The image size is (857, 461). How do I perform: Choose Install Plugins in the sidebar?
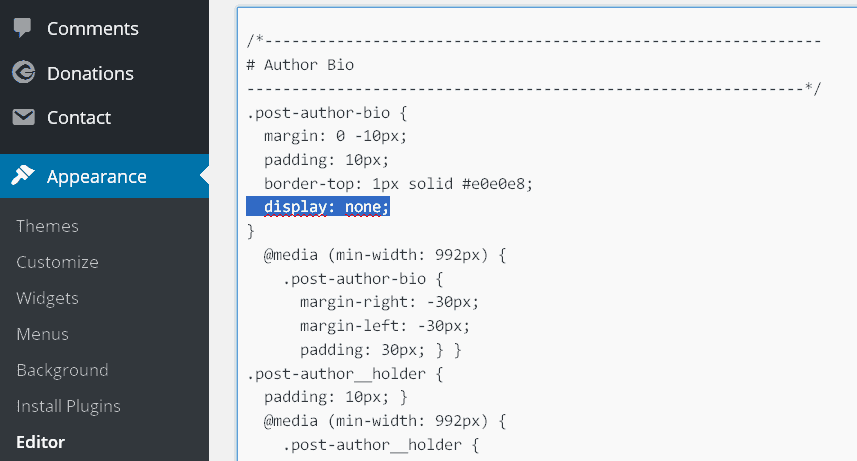tap(68, 406)
